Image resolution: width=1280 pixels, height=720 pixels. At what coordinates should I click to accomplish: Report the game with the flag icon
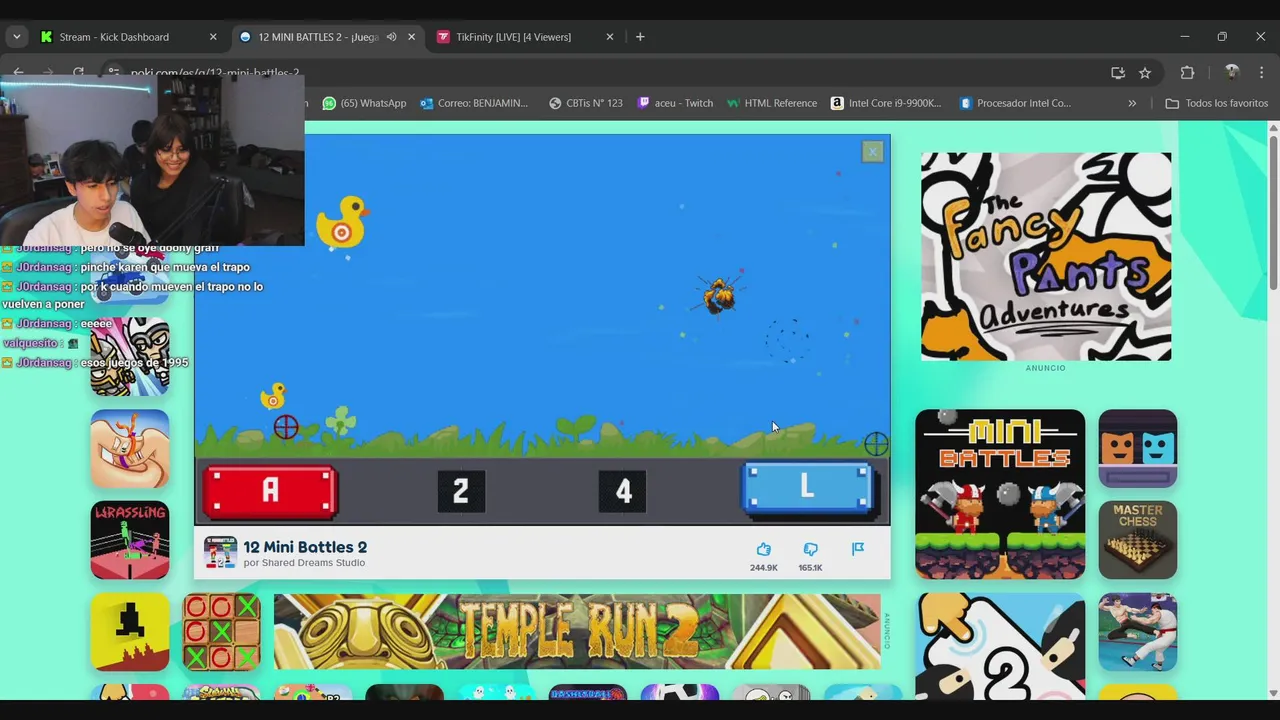tap(858, 549)
